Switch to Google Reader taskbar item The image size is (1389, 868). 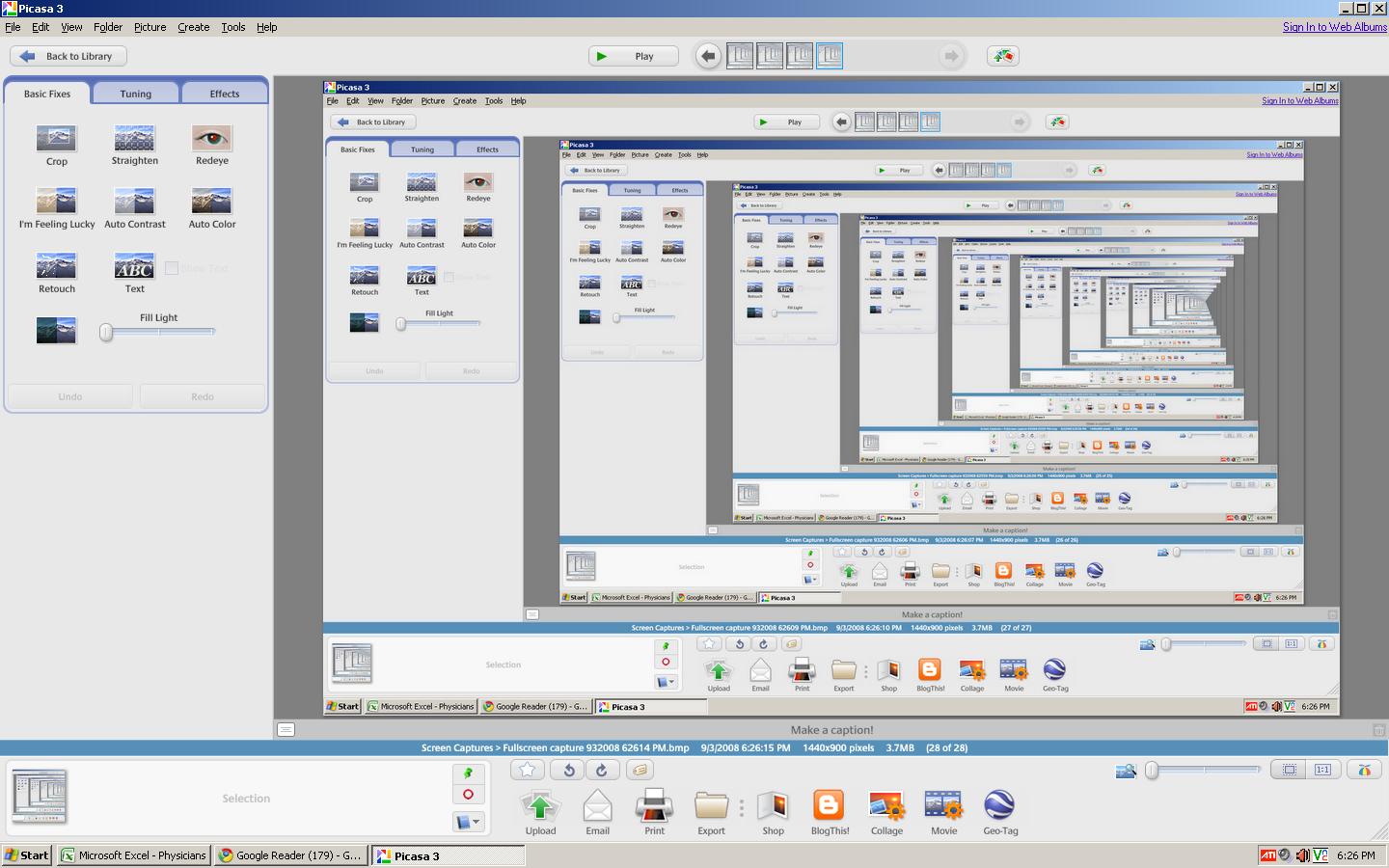tap(290, 854)
